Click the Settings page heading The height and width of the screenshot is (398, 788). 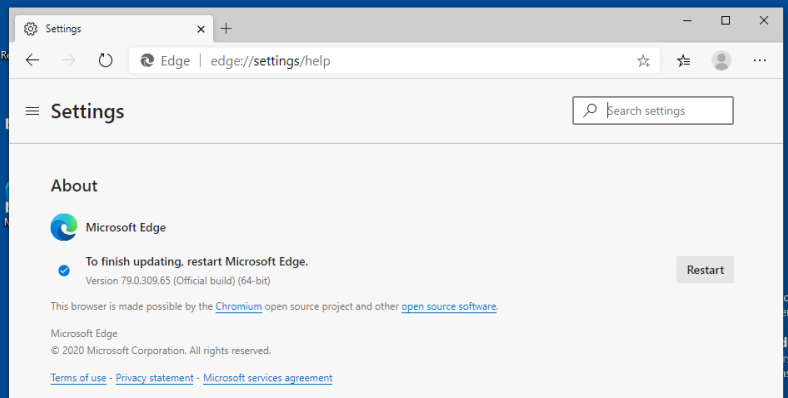tap(87, 112)
